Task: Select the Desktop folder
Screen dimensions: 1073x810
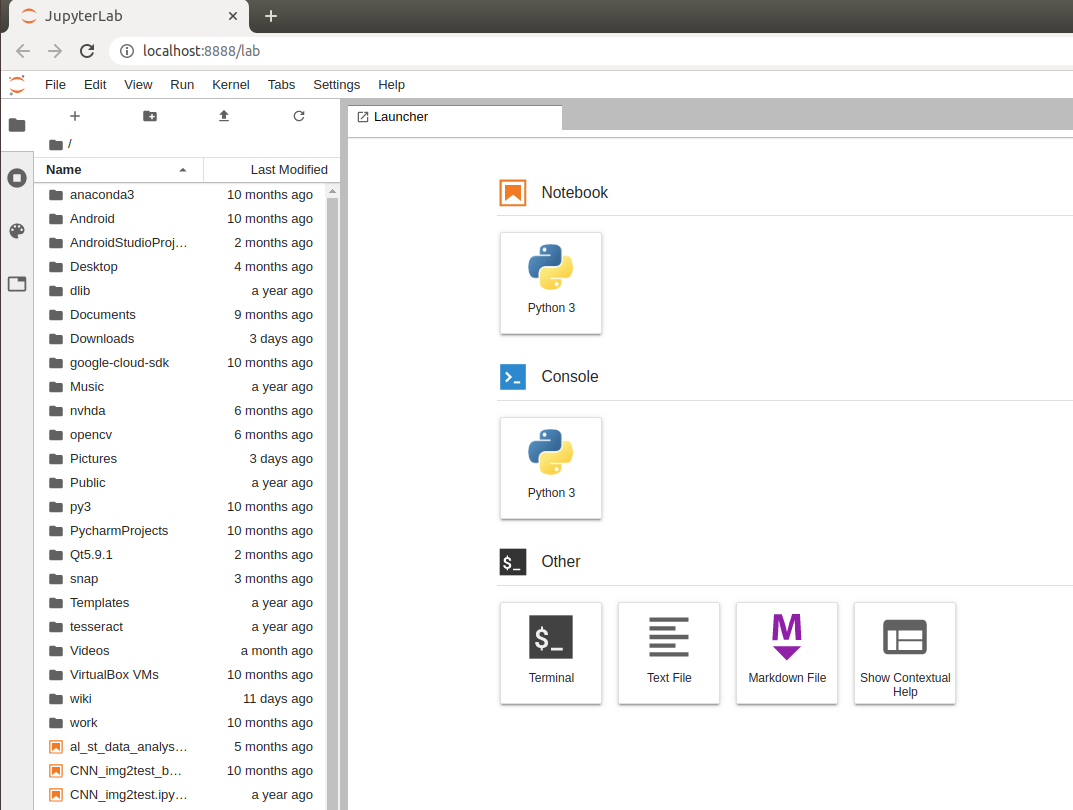Action: [x=181, y=267]
